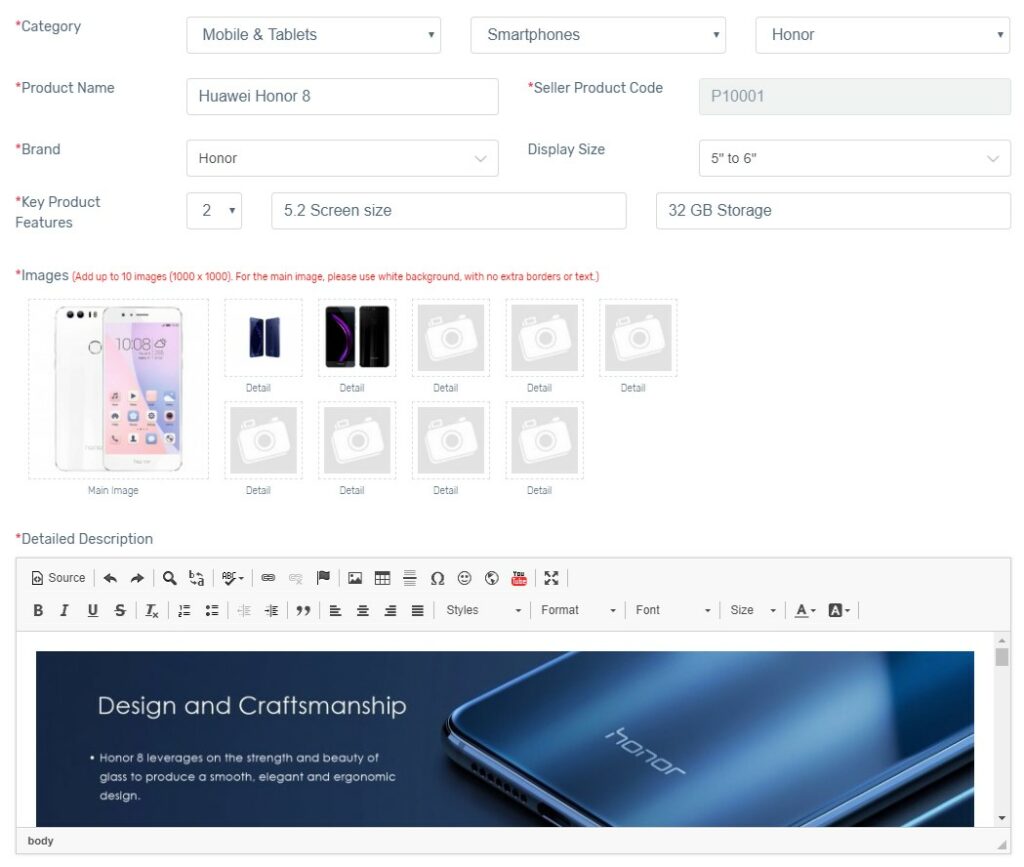The width and height of the screenshot is (1024, 867).
Task: Click the first empty image slot in top row
Action: click(x=451, y=338)
